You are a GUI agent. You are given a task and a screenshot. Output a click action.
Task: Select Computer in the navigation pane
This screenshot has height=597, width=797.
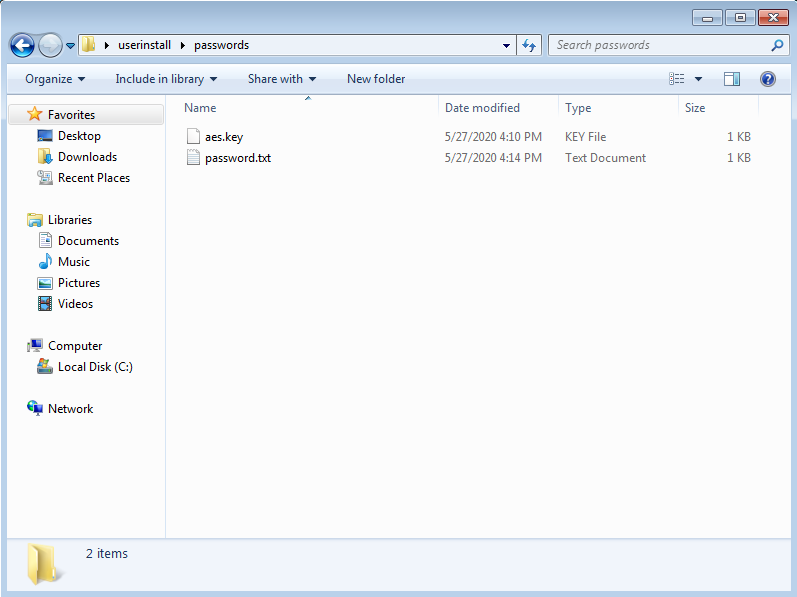[x=75, y=346]
